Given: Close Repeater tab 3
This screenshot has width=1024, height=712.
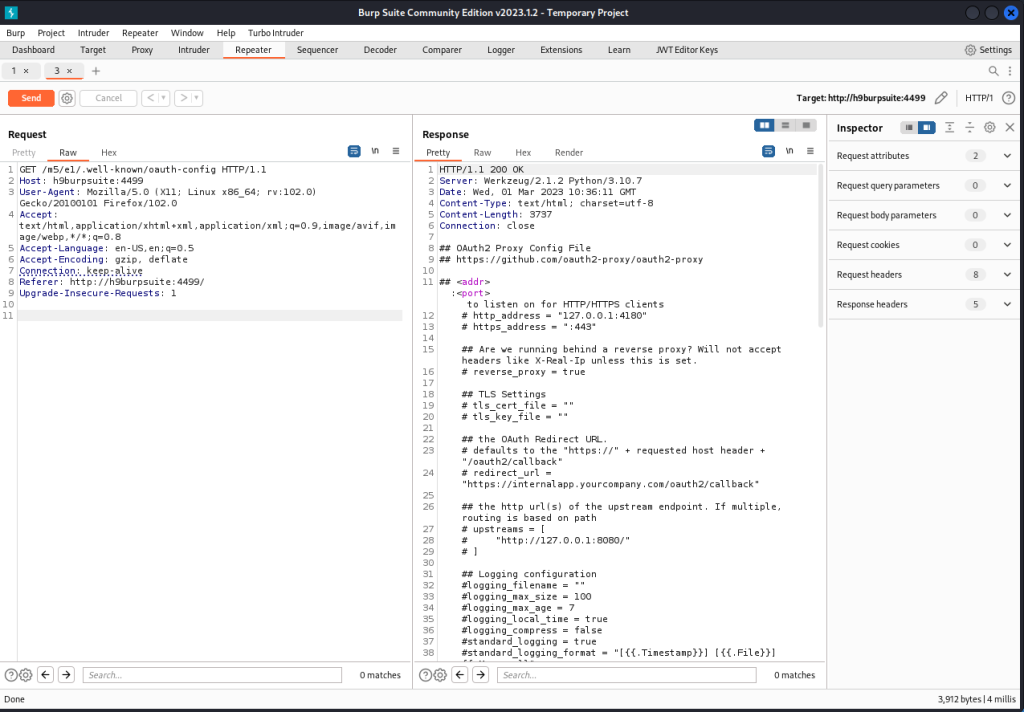Looking at the screenshot, I should 69,71.
